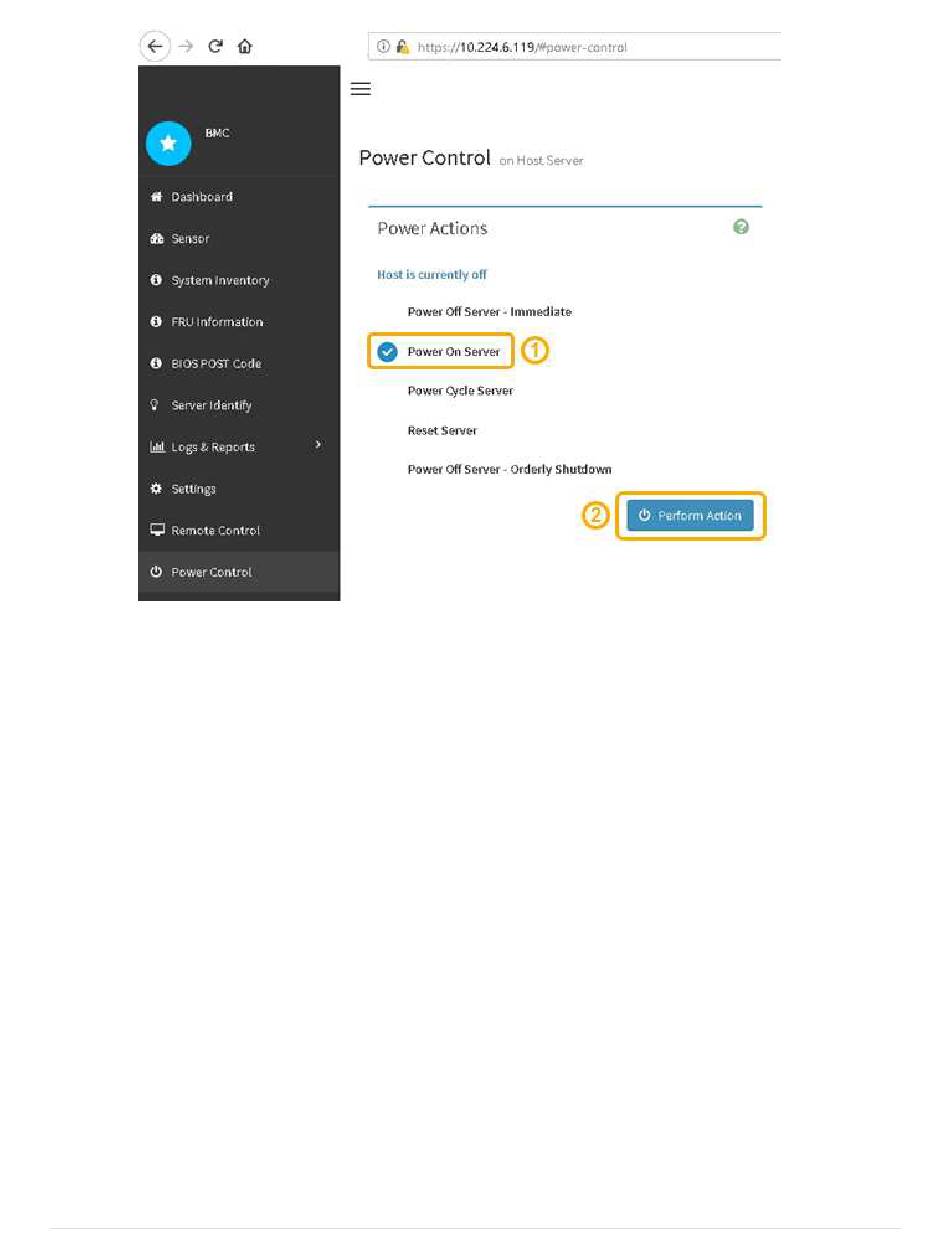
Task: Click the BIOS POST Code info icon
Action: [156, 364]
